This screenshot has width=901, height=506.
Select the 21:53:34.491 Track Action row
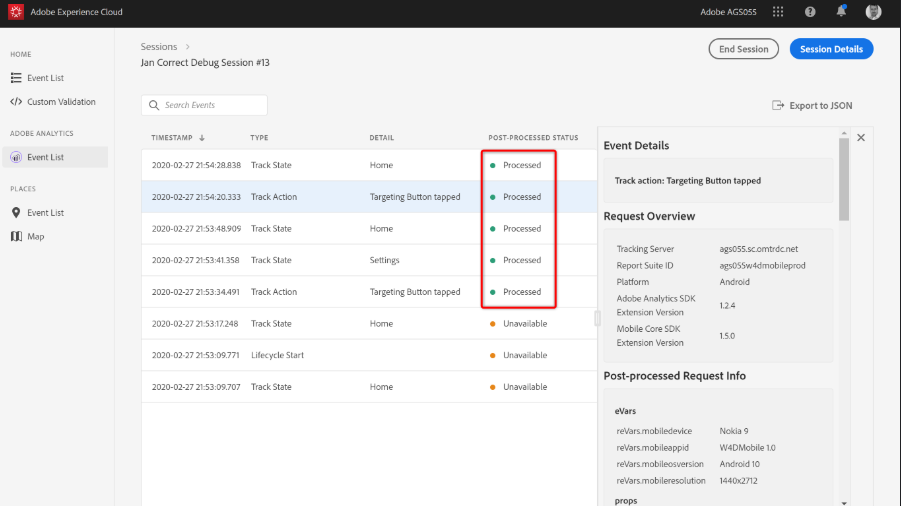coord(369,292)
